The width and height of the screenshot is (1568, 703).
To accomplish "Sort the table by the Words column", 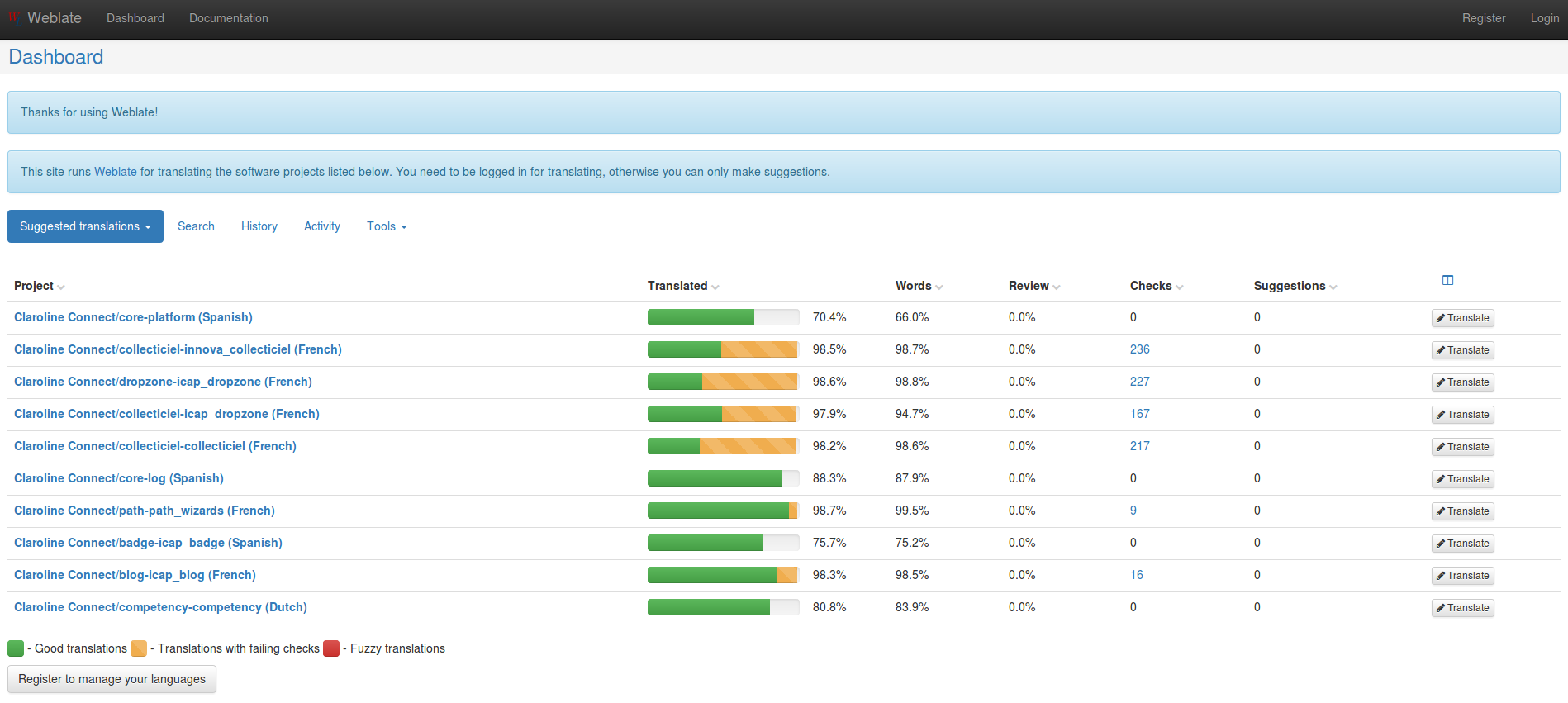I will pyautogui.click(x=919, y=286).
